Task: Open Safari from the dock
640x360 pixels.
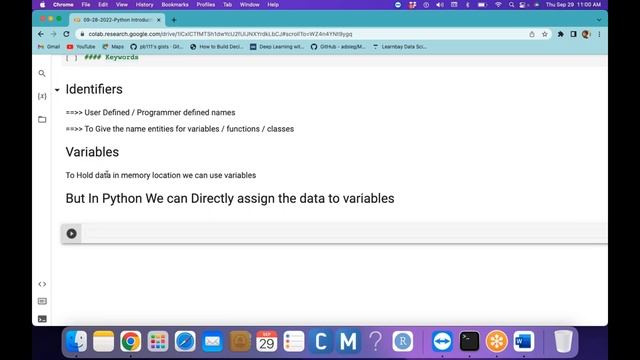Action: point(185,341)
